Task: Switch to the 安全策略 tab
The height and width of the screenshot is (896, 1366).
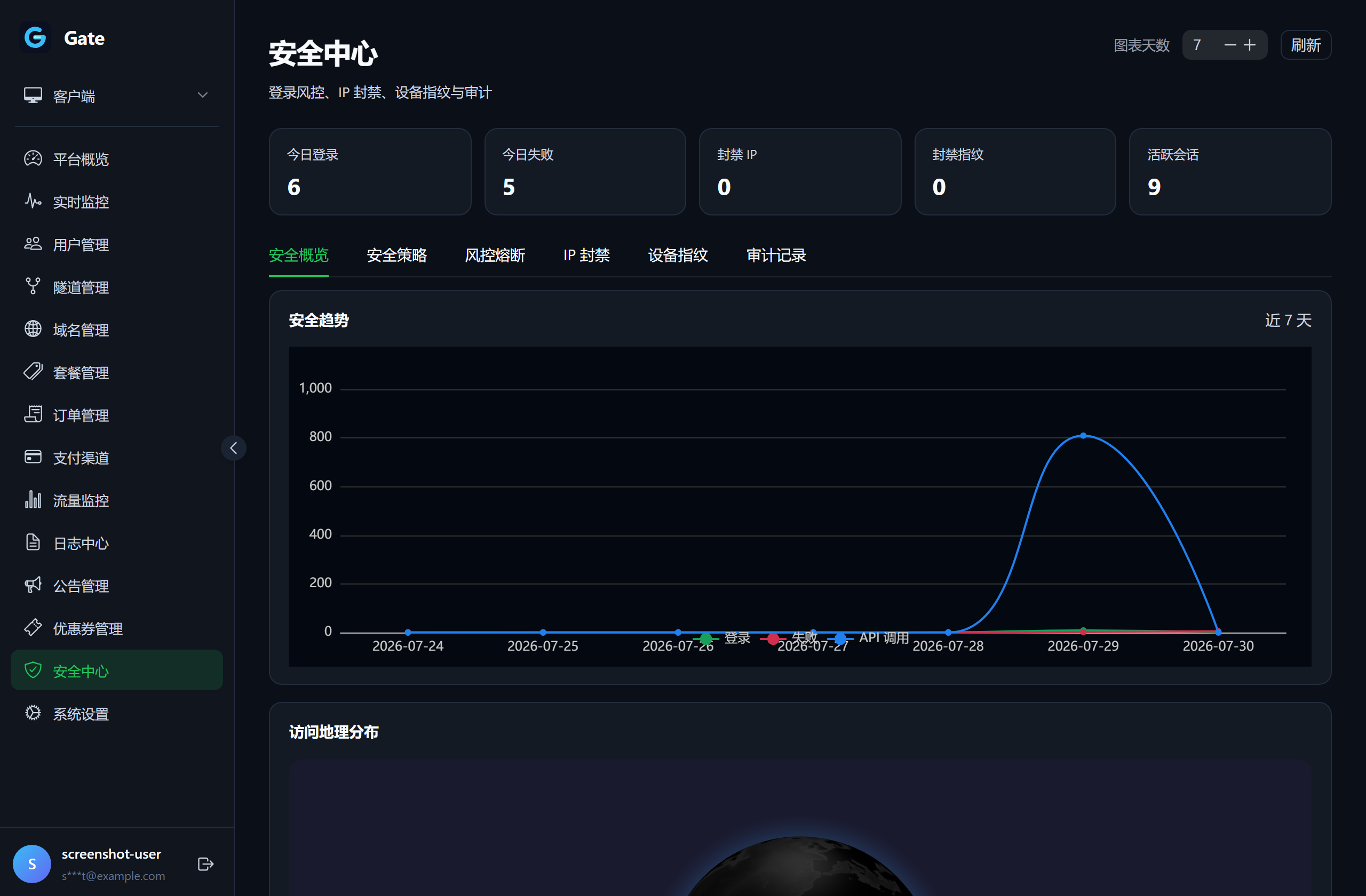Action: point(396,256)
